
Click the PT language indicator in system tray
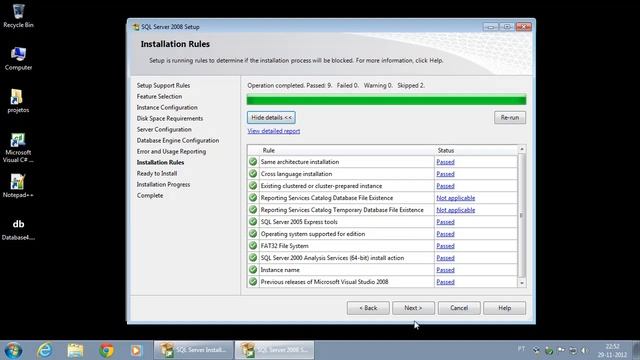click(522, 349)
